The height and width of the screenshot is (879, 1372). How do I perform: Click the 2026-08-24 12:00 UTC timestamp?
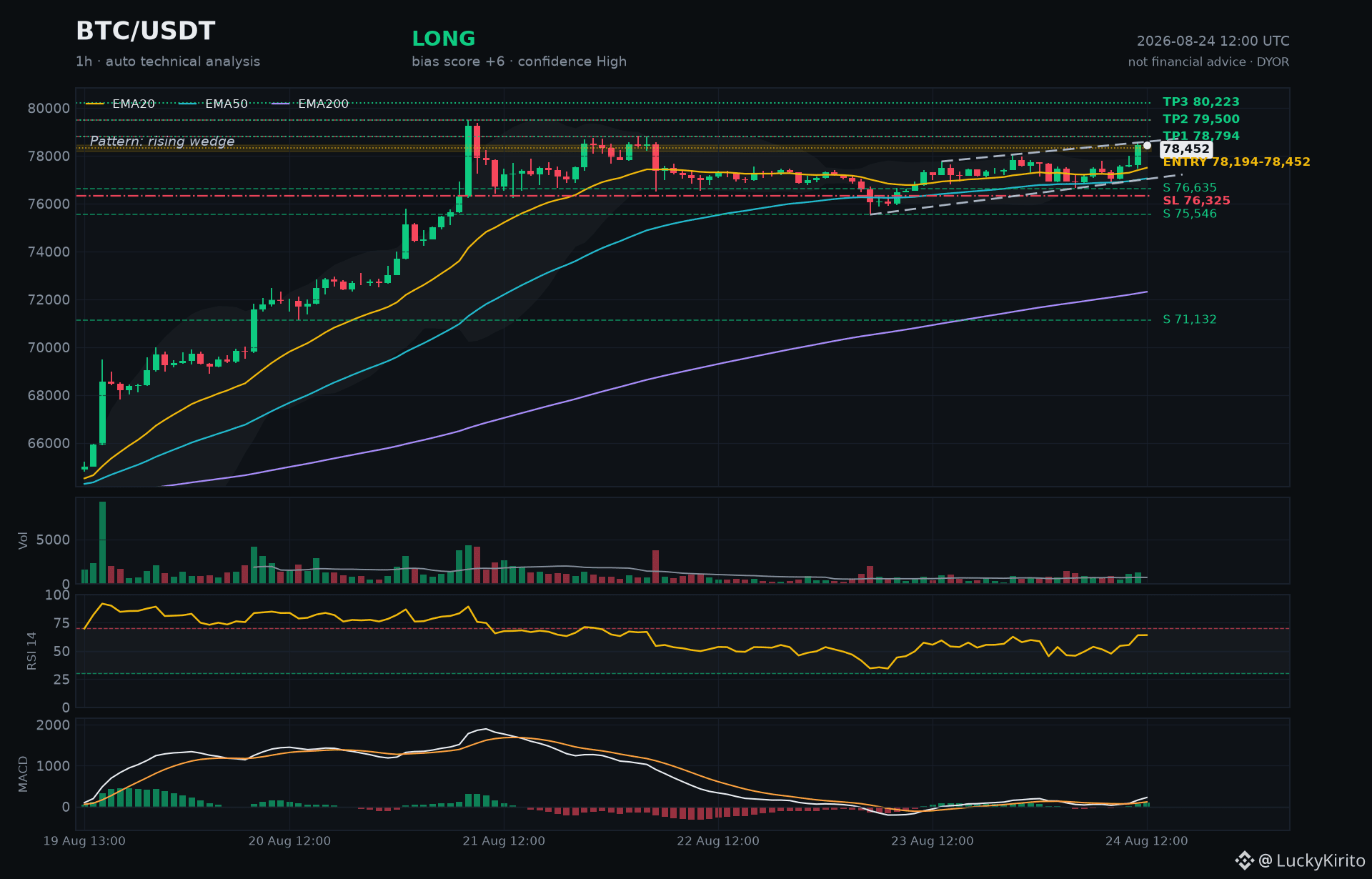[x=1213, y=41]
